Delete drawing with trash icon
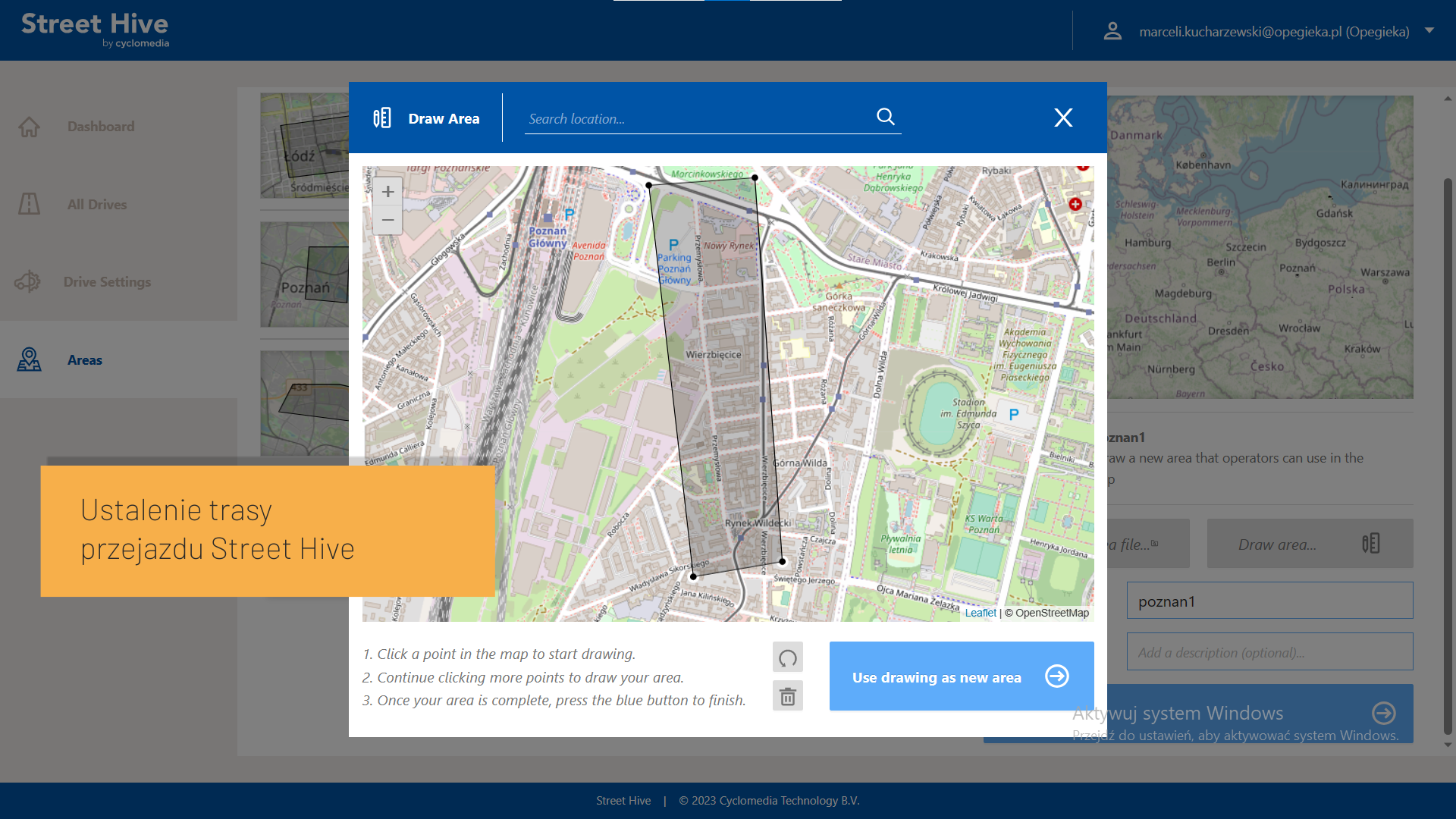Screen dimensions: 1456x819 pos(788,696)
